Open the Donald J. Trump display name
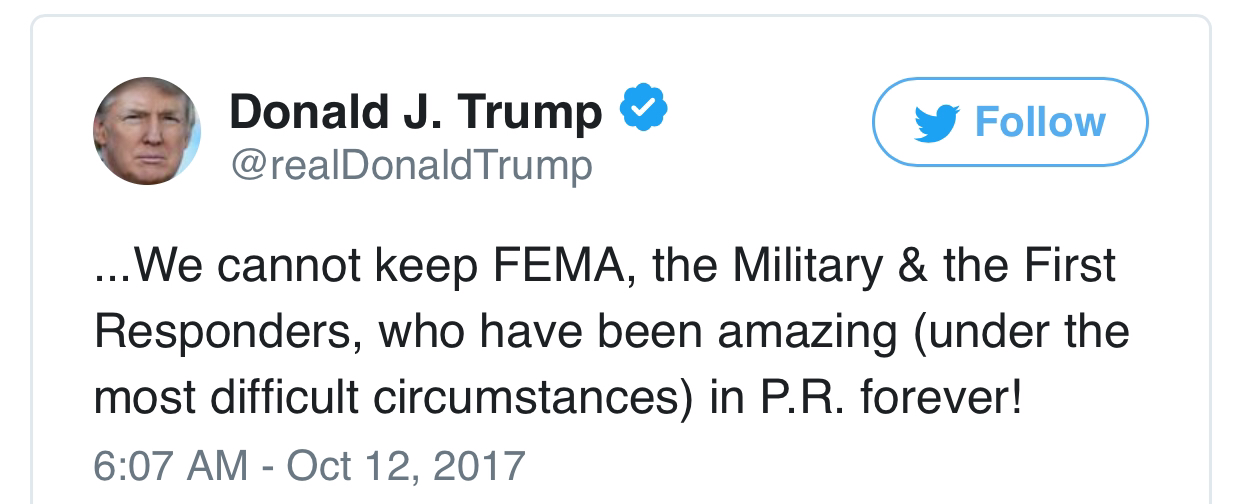The image size is (1242, 504). (415, 113)
